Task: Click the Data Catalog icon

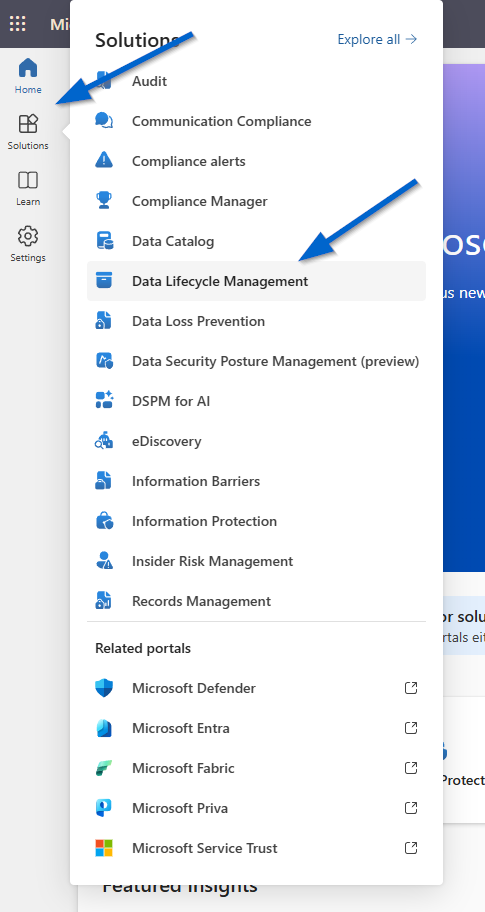Action: [104, 241]
